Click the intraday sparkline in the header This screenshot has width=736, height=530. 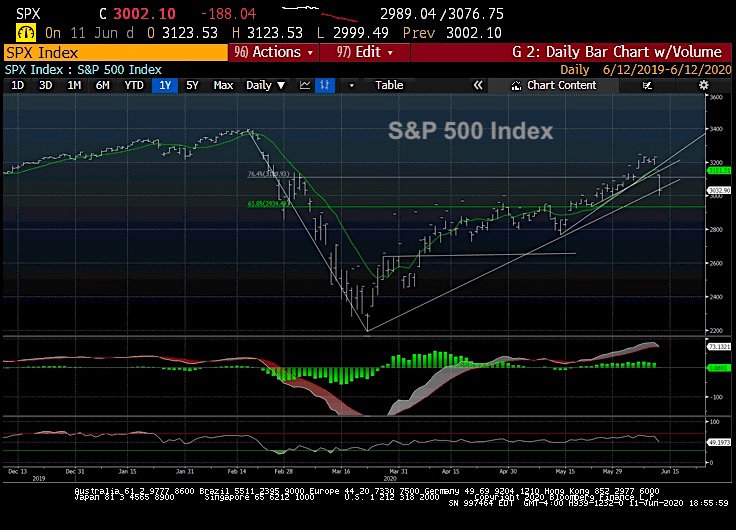point(320,14)
